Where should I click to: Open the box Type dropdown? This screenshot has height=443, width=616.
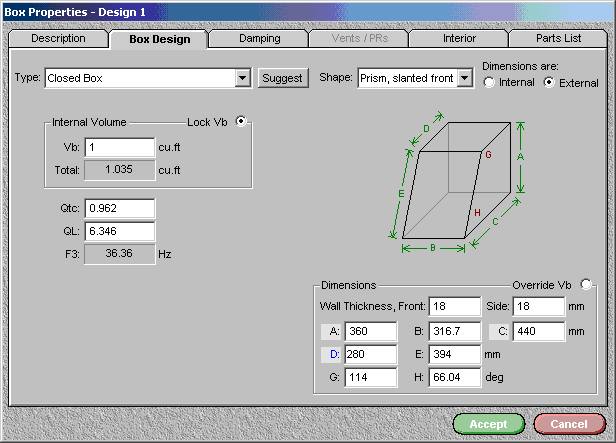pyautogui.click(x=243, y=78)
